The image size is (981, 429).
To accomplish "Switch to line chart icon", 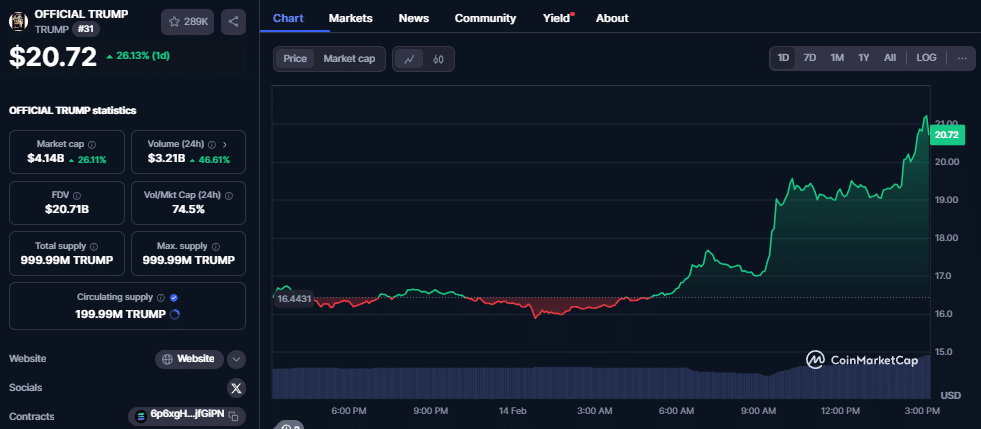I will pos(410,59).
